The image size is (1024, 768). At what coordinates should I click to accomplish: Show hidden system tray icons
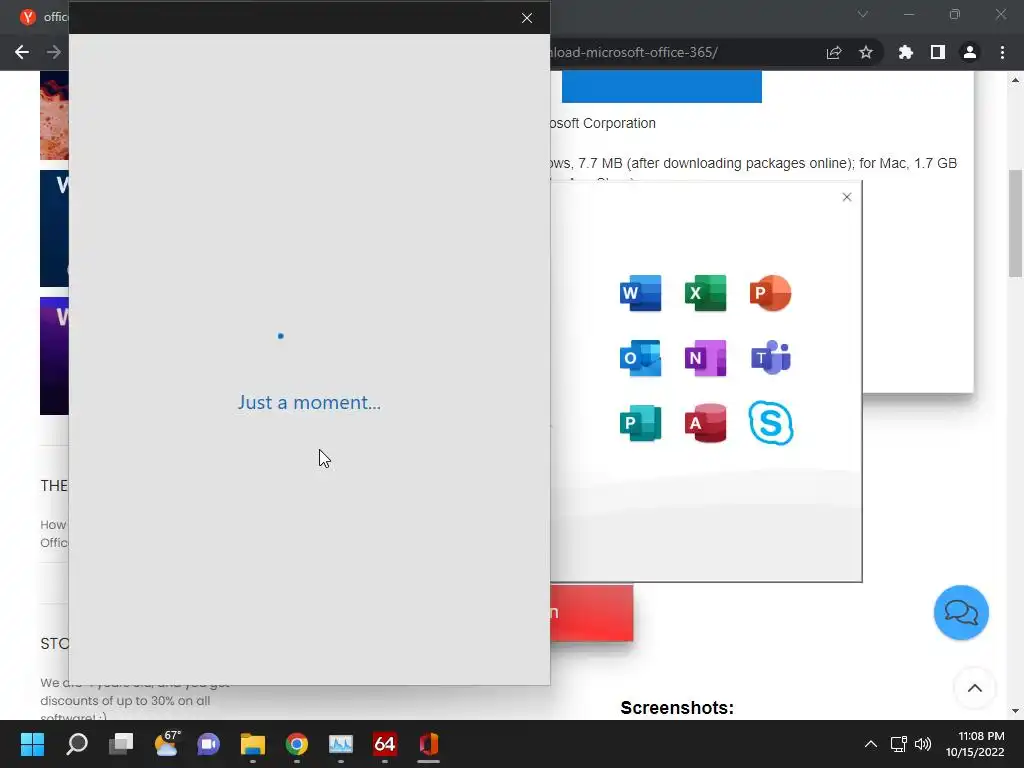[x=871, y=744]
